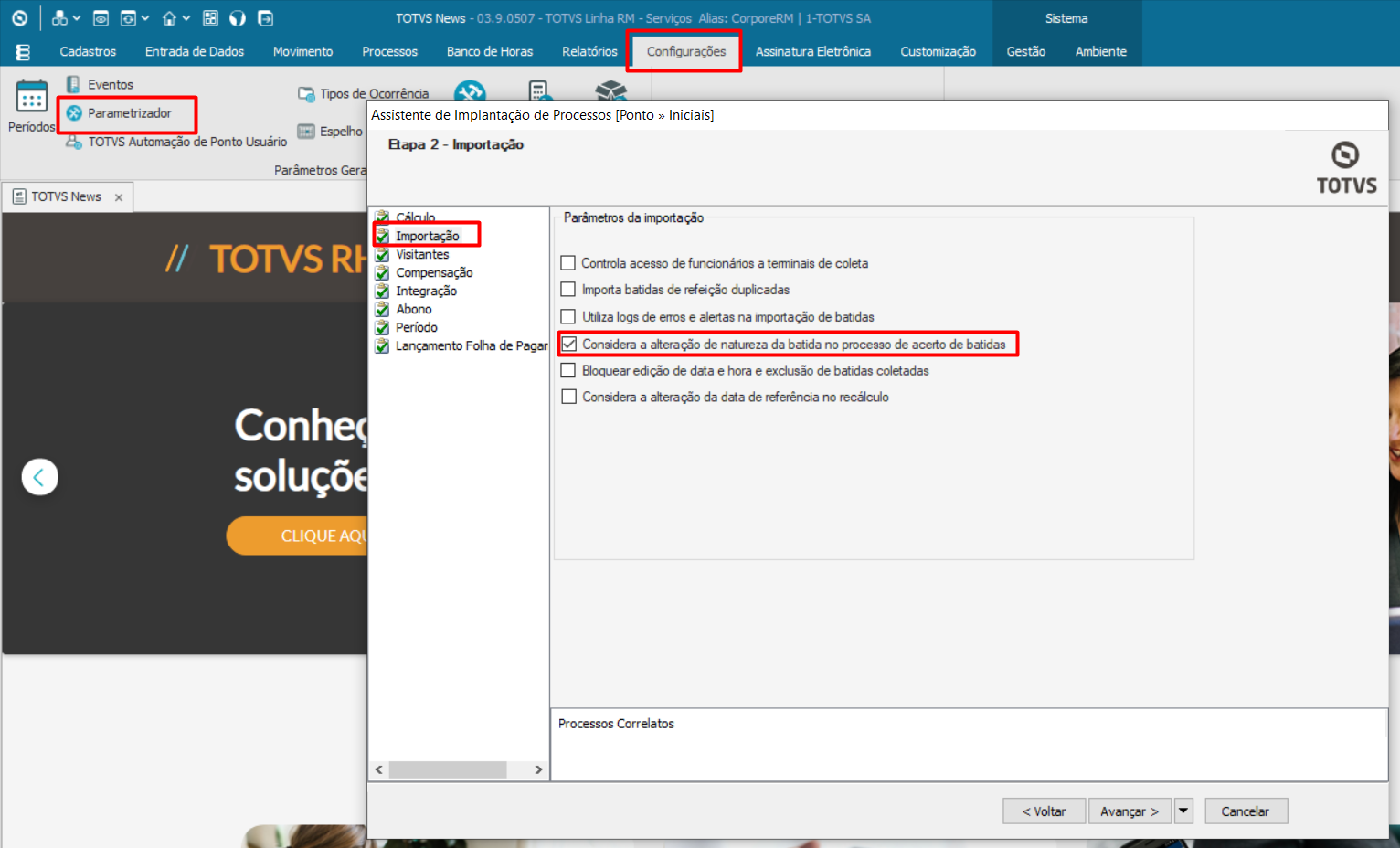Open the home dropdown in title bar
The image size is (1400, 848).
[x=175, y=18]
